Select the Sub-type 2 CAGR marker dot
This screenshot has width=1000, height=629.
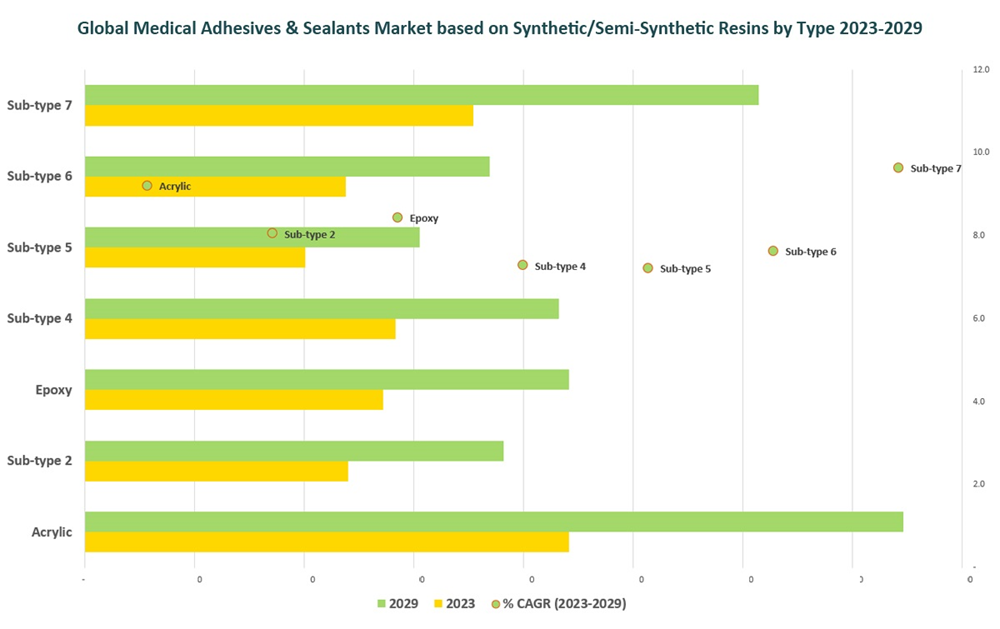272,233
